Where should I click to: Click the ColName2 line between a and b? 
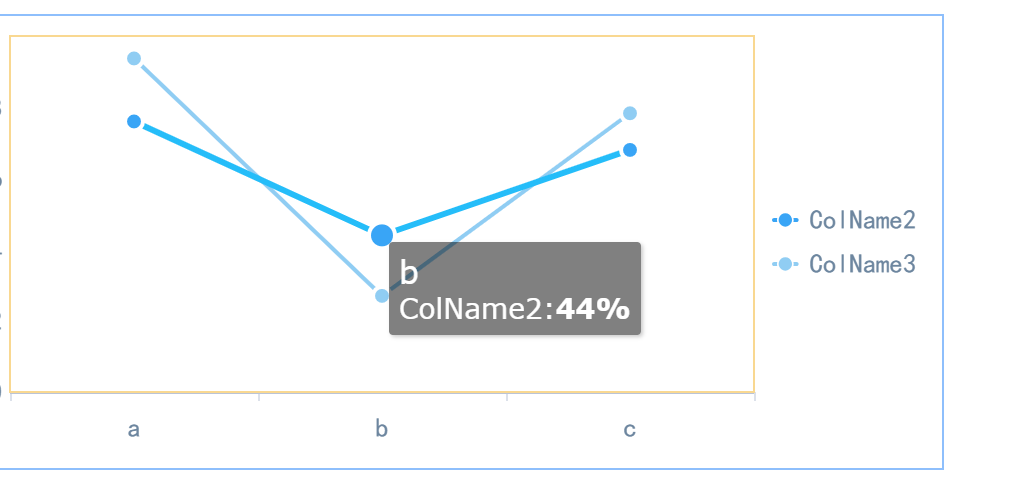pyautogui.click(x=258, y=179)
